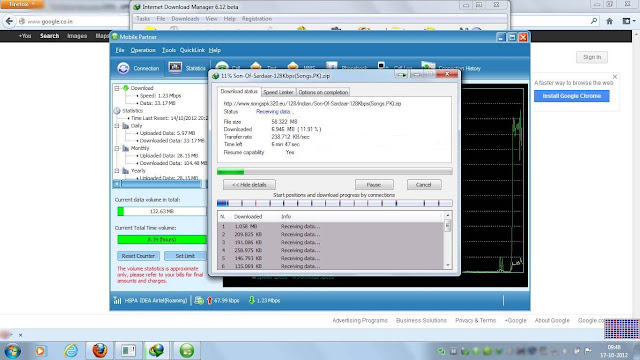Click the connections list scrollbar down arrow

[448, 265]
